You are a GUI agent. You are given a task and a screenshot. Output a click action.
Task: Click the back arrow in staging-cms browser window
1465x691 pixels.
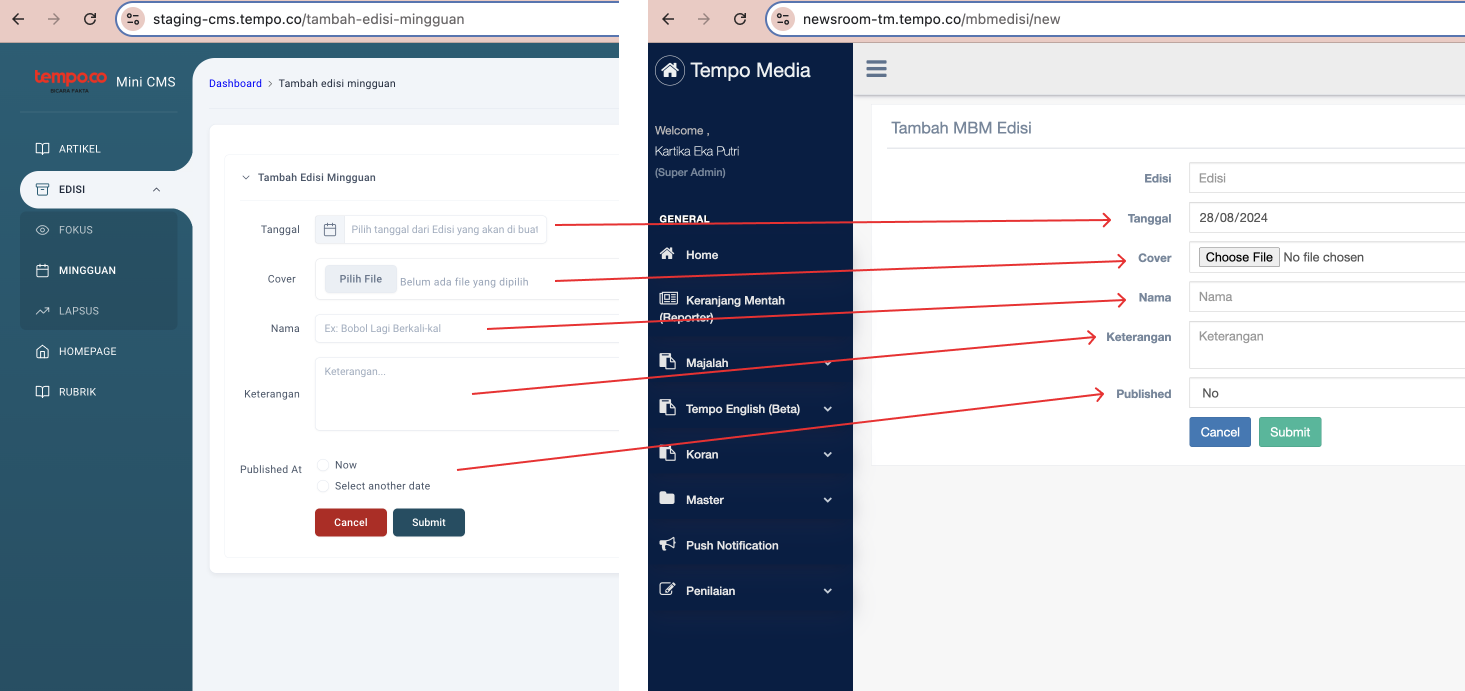pyautogui.click(x=18, y=19)
